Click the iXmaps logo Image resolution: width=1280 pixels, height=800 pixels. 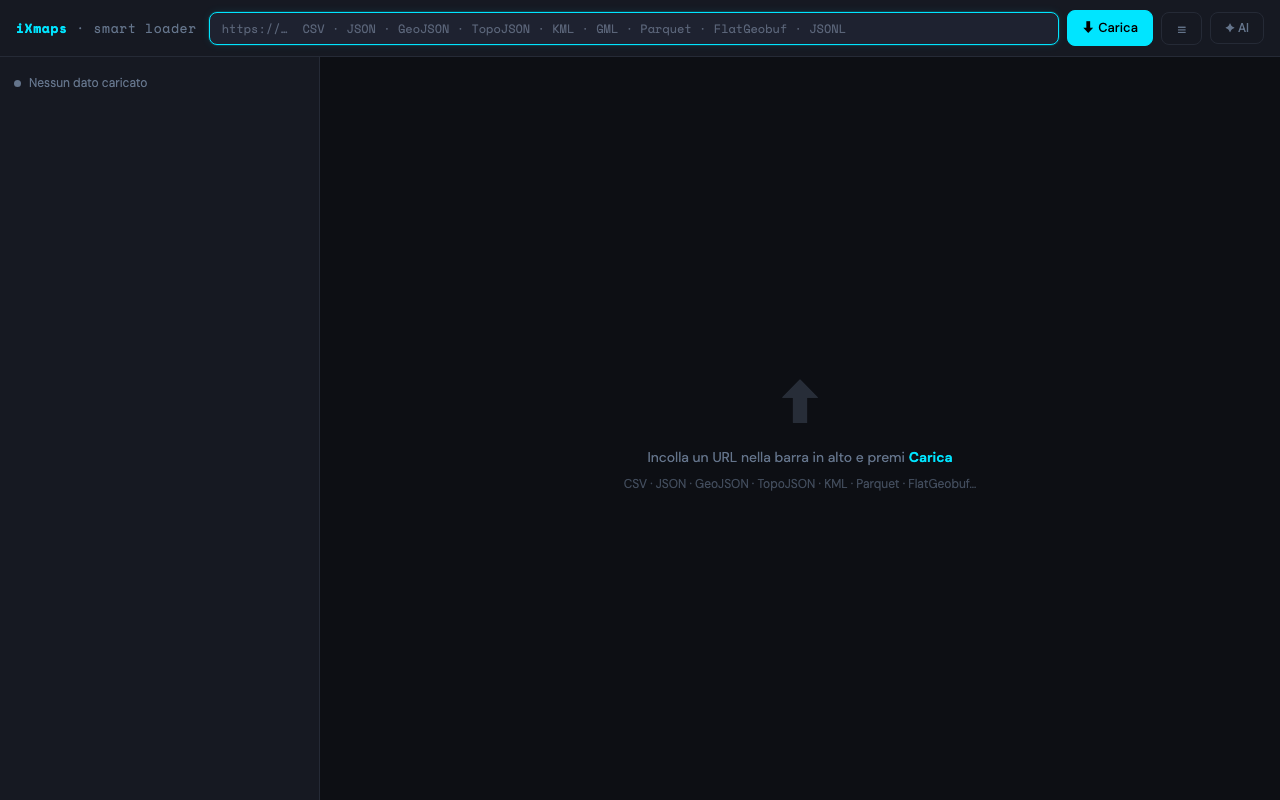(42, 28)
